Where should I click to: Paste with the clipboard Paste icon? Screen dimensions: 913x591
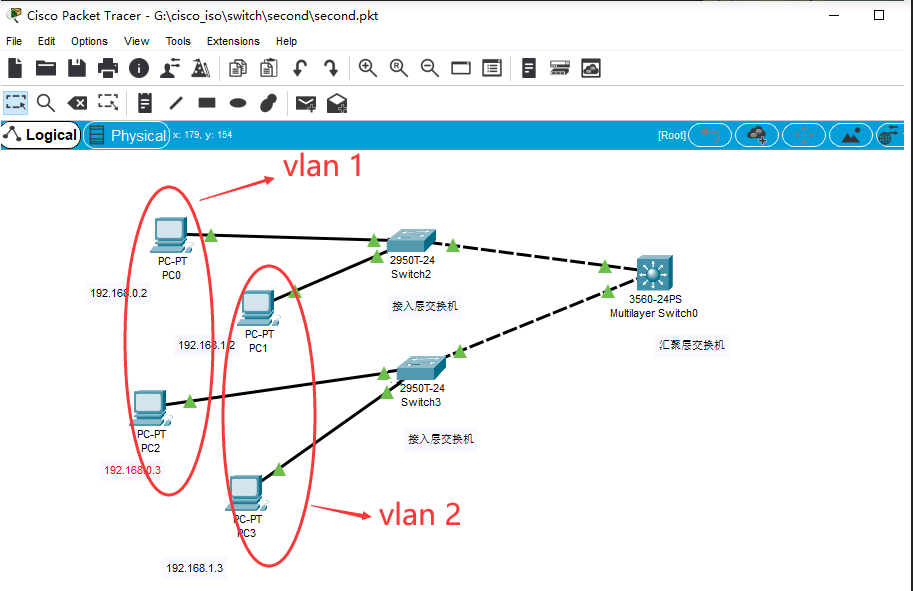[x=268, y=68]
